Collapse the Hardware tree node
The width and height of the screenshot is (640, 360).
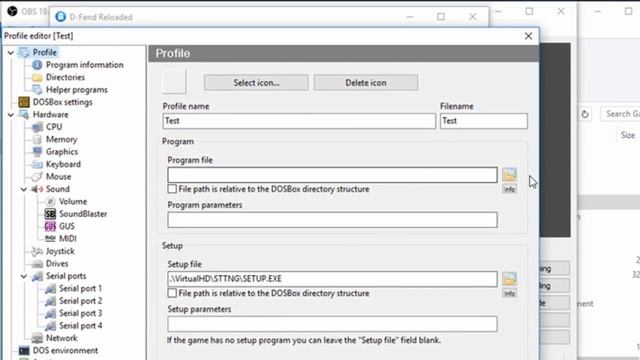click(11, 115)
